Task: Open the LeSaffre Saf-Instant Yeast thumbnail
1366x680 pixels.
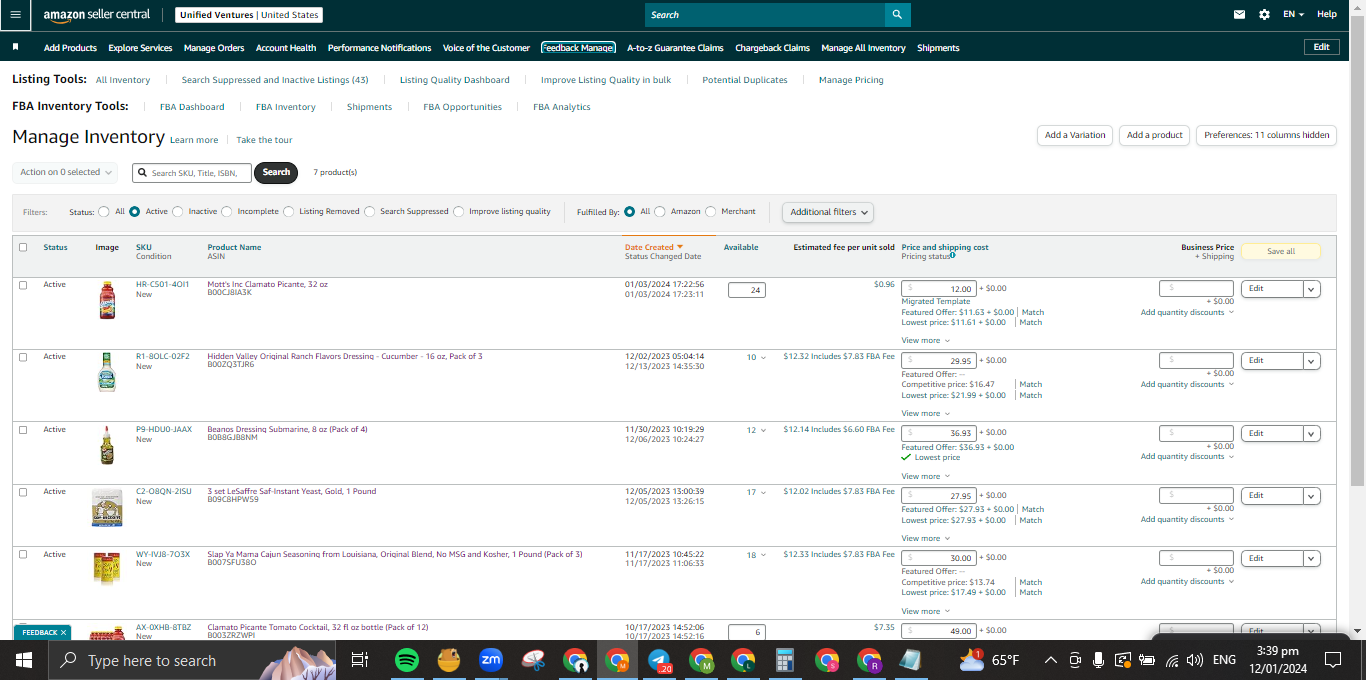Action: (x=107, y=508)
